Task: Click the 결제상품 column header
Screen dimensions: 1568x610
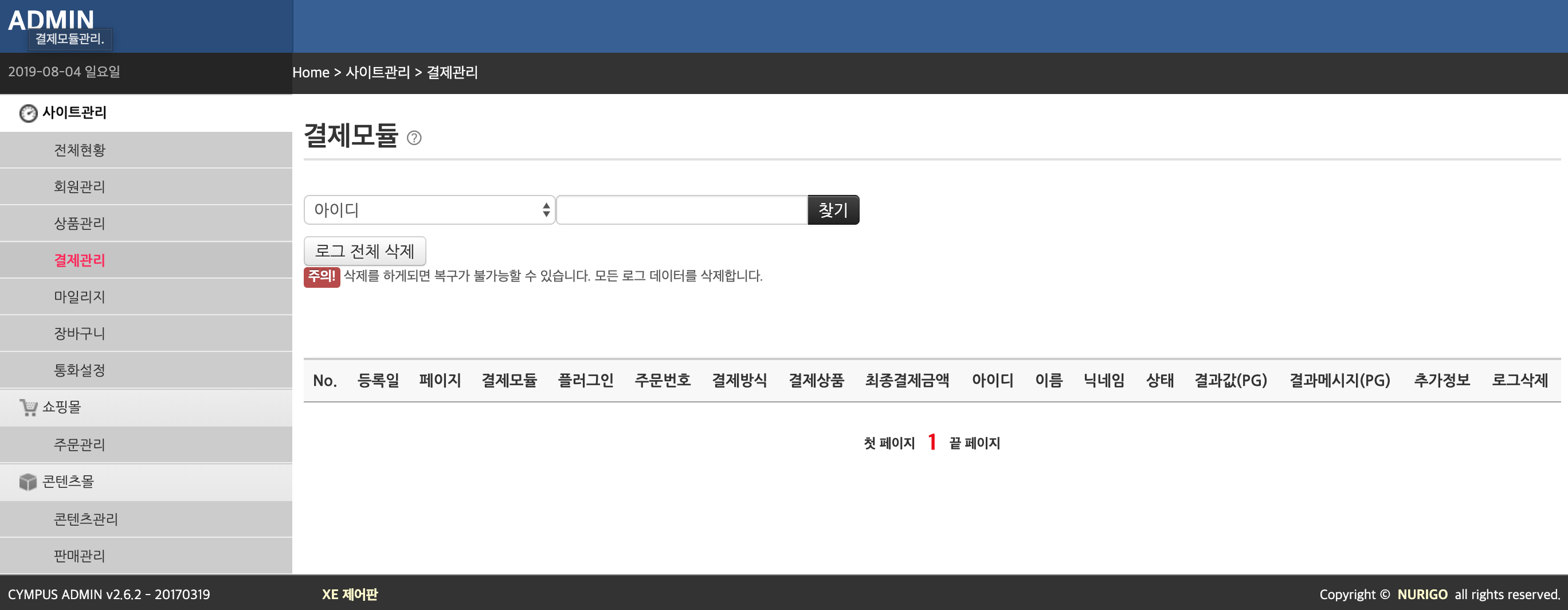Action: tap(816, 381)
